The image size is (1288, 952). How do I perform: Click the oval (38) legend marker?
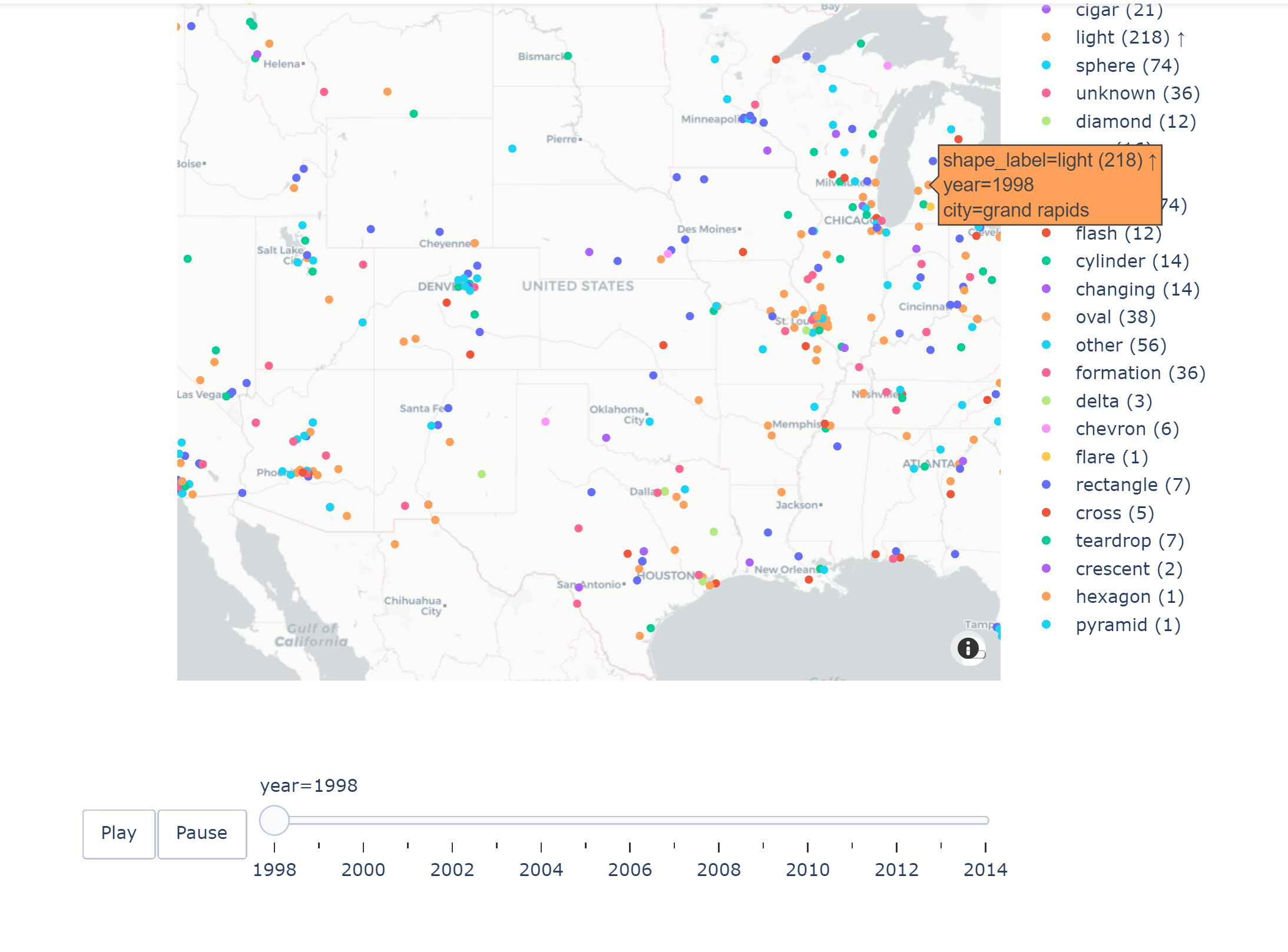1046,317
